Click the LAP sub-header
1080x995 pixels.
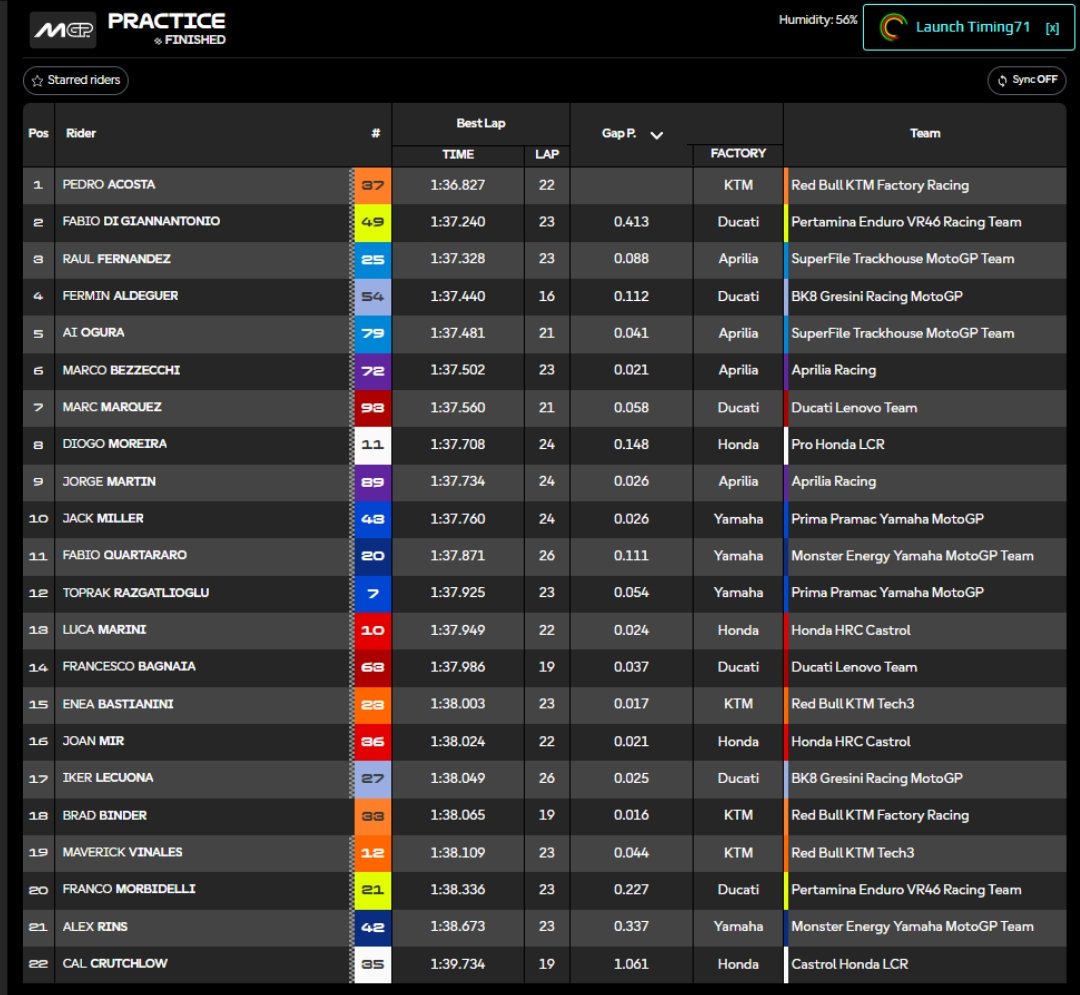[x=547, y=154]
